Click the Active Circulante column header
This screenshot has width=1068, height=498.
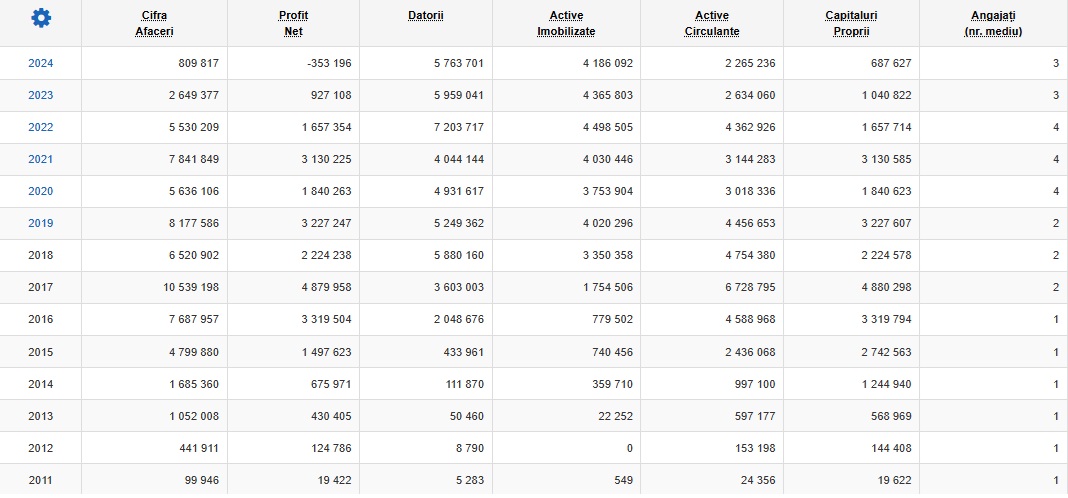tap(712, 23)
